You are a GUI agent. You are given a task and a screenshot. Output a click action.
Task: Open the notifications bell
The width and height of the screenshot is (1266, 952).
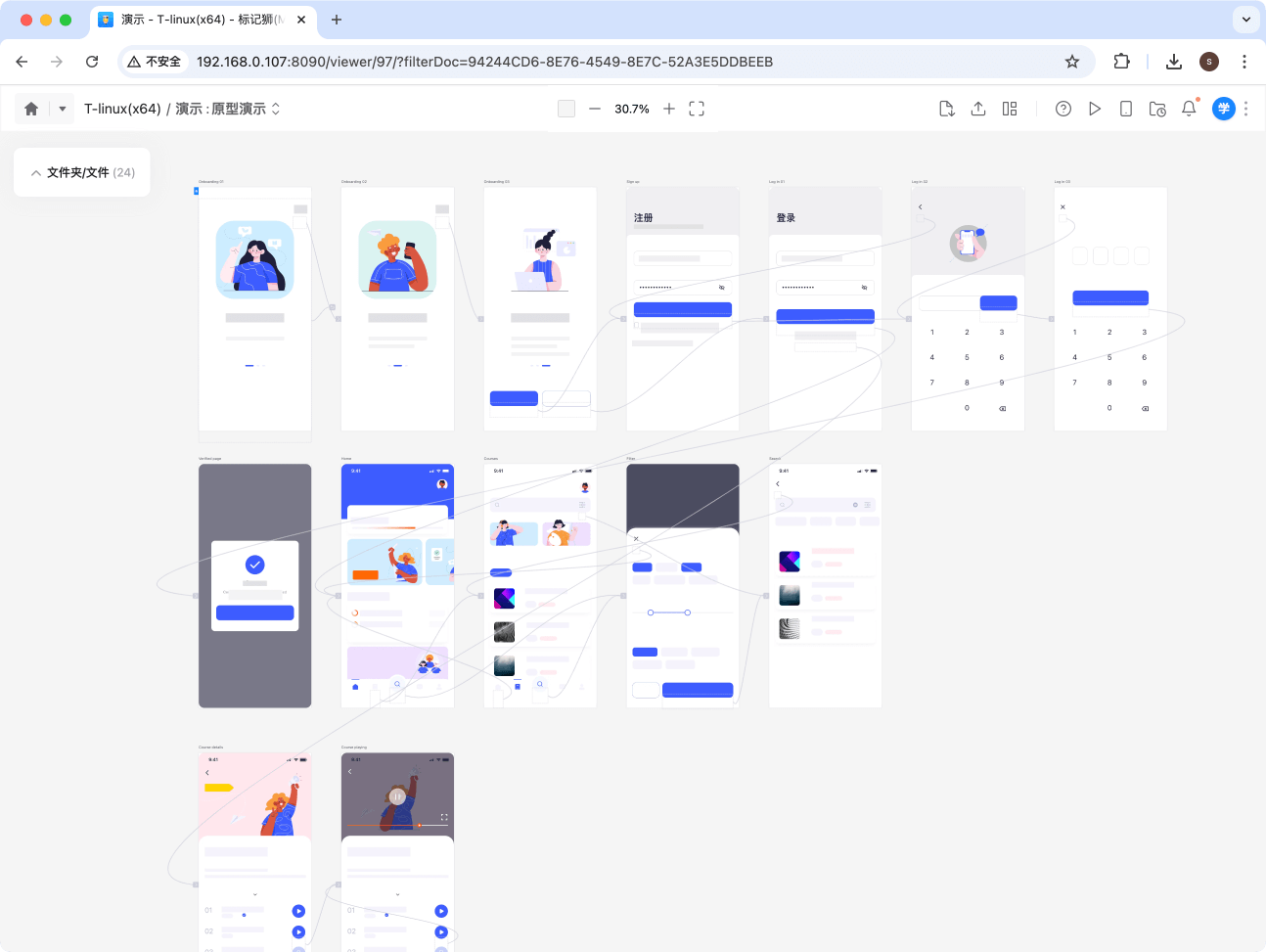pos(1189,109)
